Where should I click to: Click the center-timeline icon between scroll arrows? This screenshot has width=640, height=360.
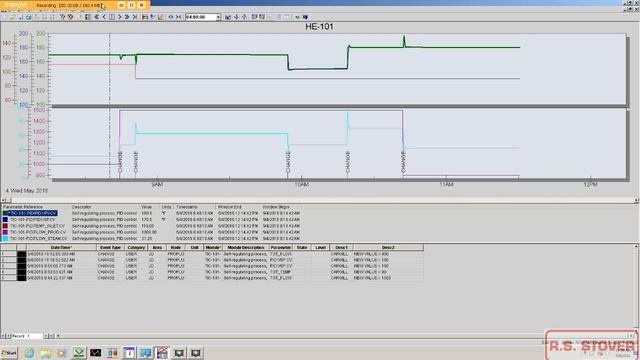tap(112, 17)
